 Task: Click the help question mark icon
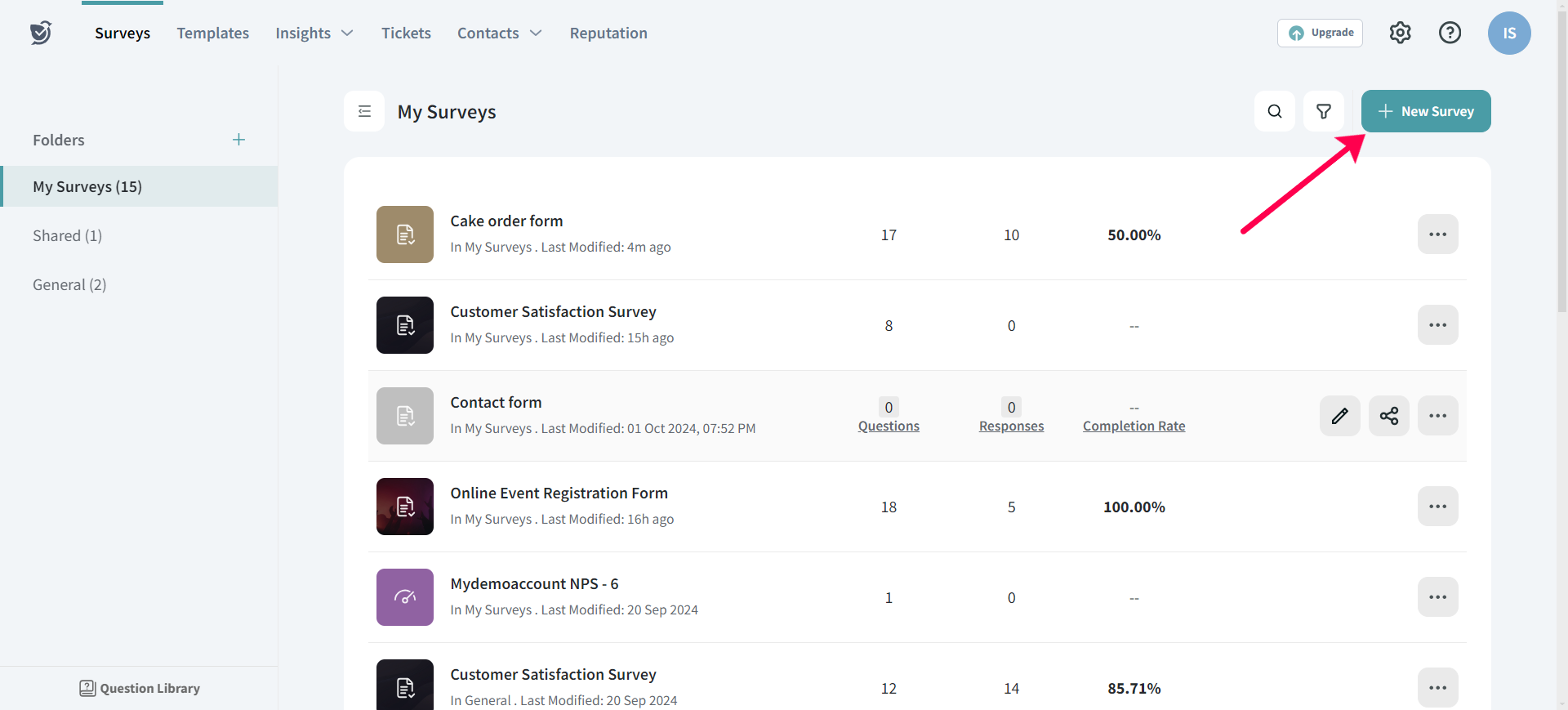coord(1450,33)
